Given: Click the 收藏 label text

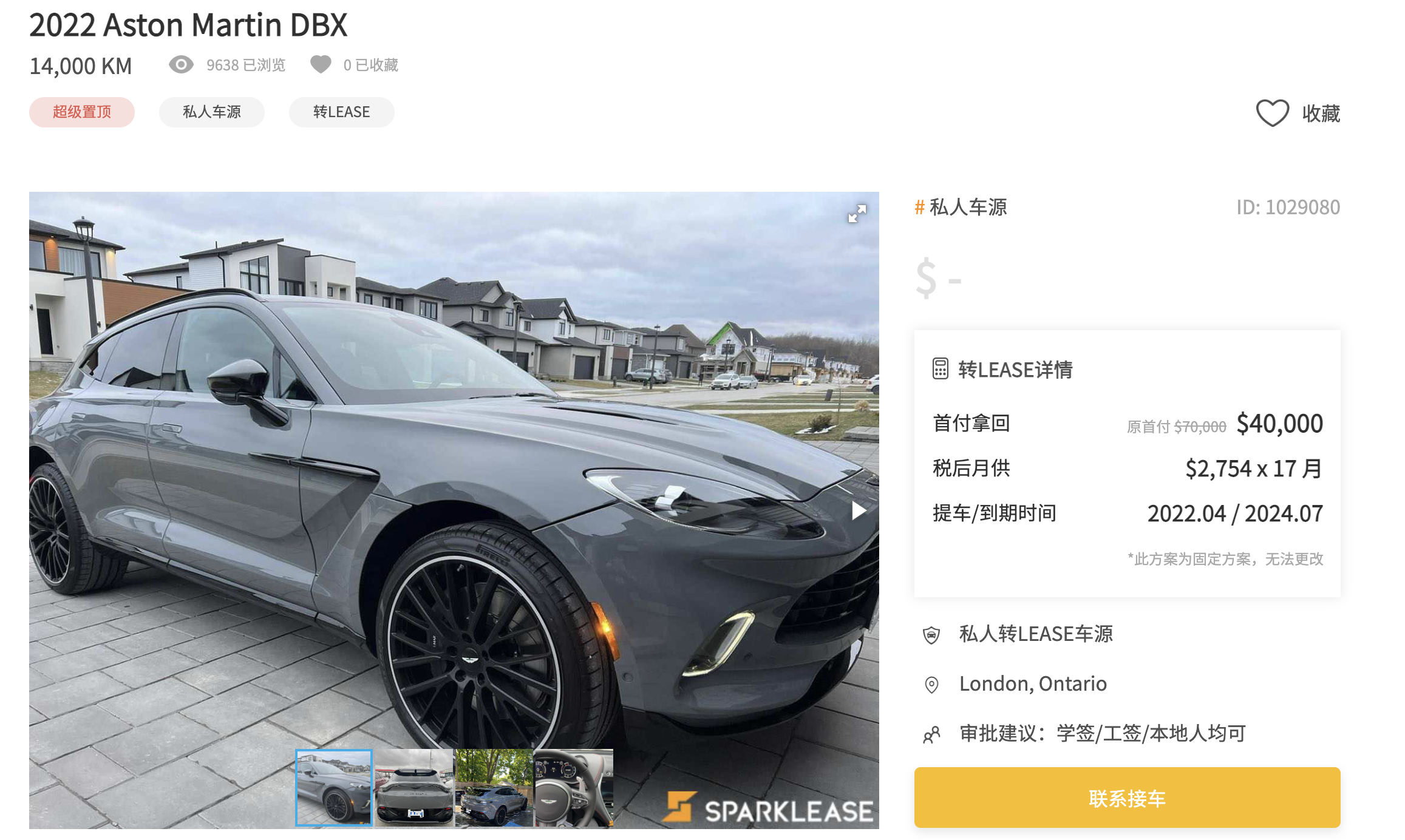Looking at the screenshot, I should tap(1321, 113).
